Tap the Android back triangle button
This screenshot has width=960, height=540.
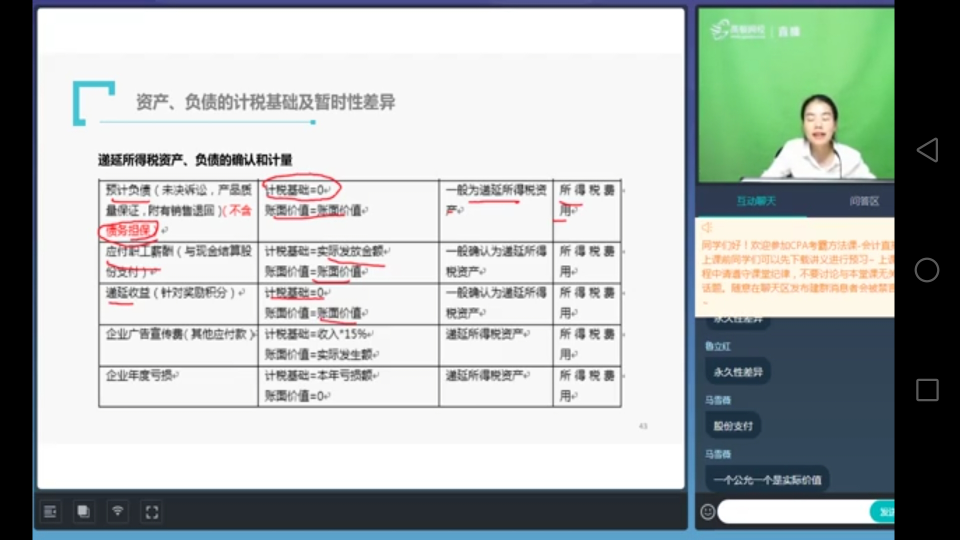click(927, 150)
